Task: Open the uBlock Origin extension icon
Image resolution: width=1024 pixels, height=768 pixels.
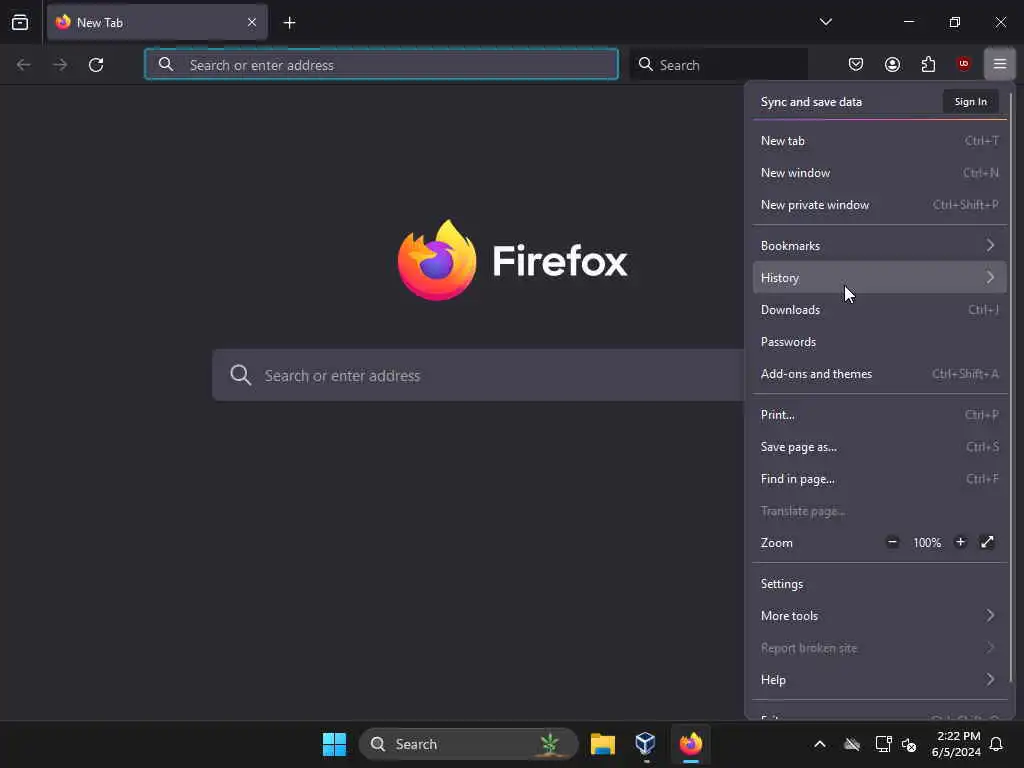Action: pyautogui.click(x=963, y=64)
